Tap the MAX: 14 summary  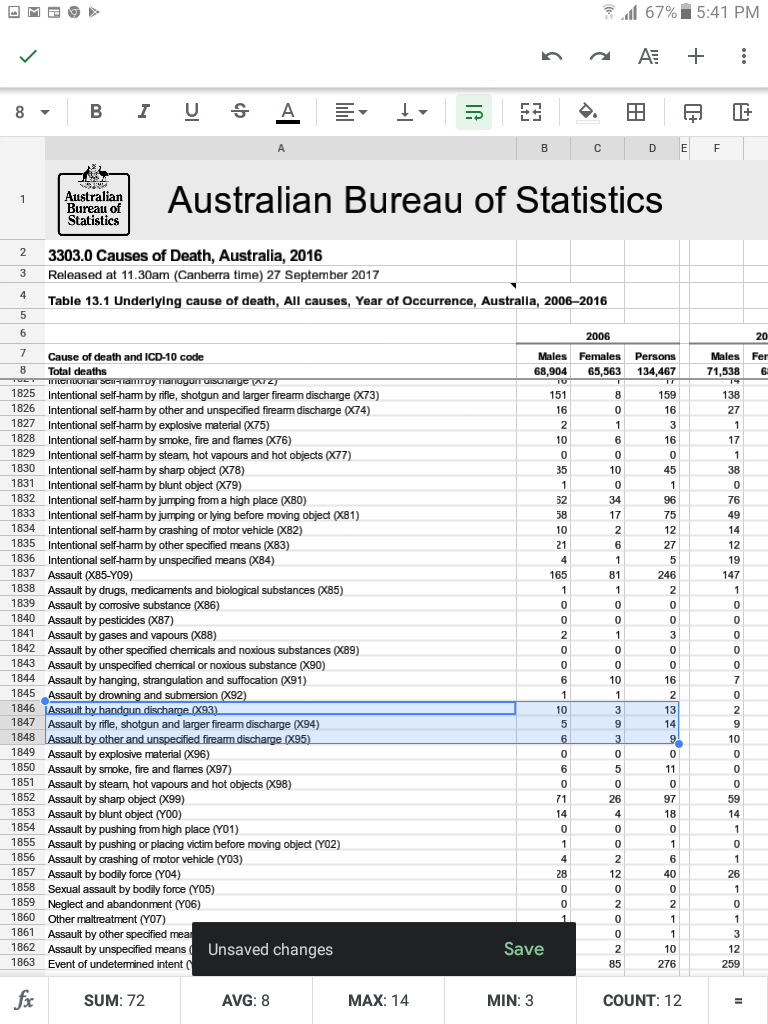point(378,1000)
